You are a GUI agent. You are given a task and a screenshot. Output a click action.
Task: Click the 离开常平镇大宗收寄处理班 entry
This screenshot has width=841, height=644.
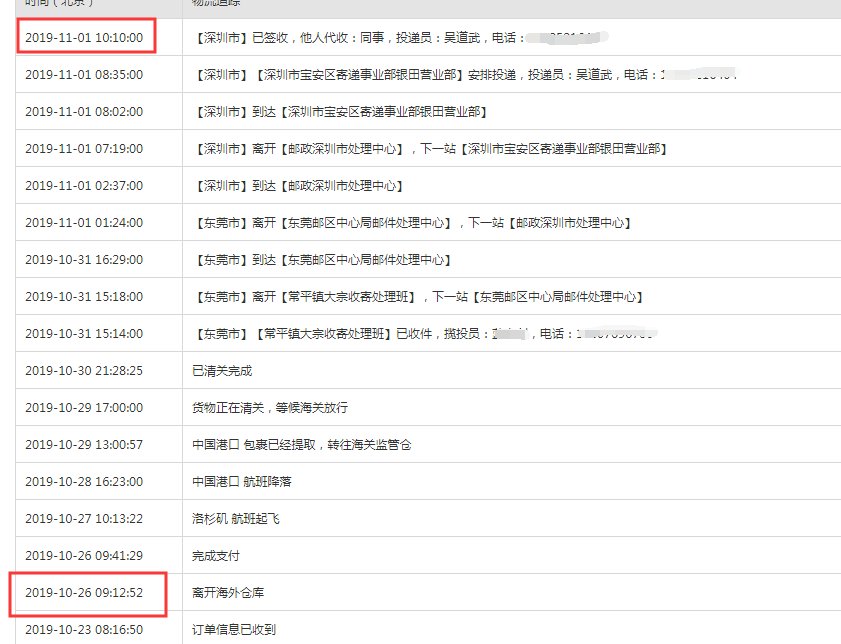[418, 297]
